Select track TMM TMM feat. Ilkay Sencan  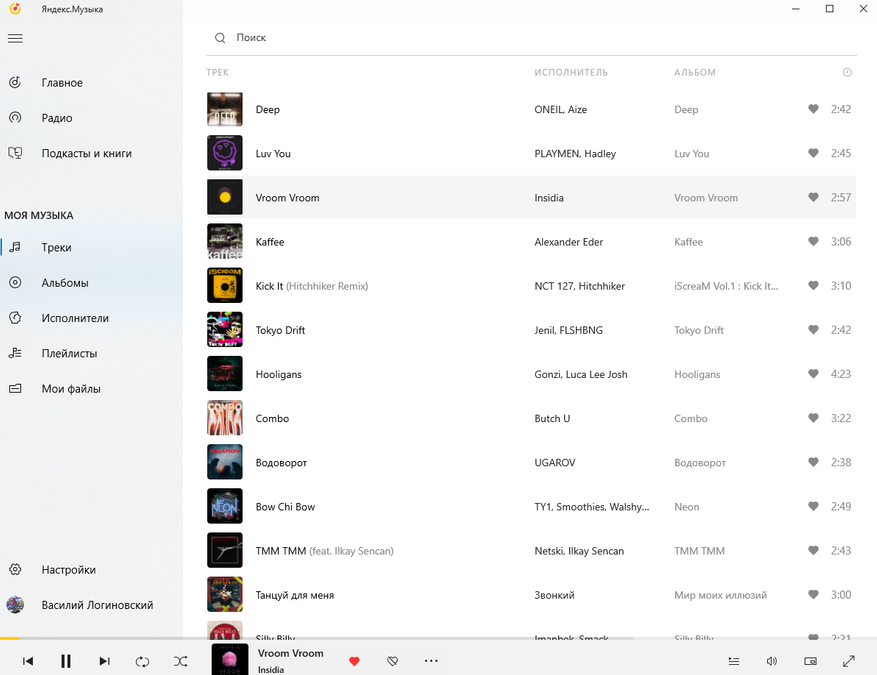pyautogui.click(x=324, y=551)
